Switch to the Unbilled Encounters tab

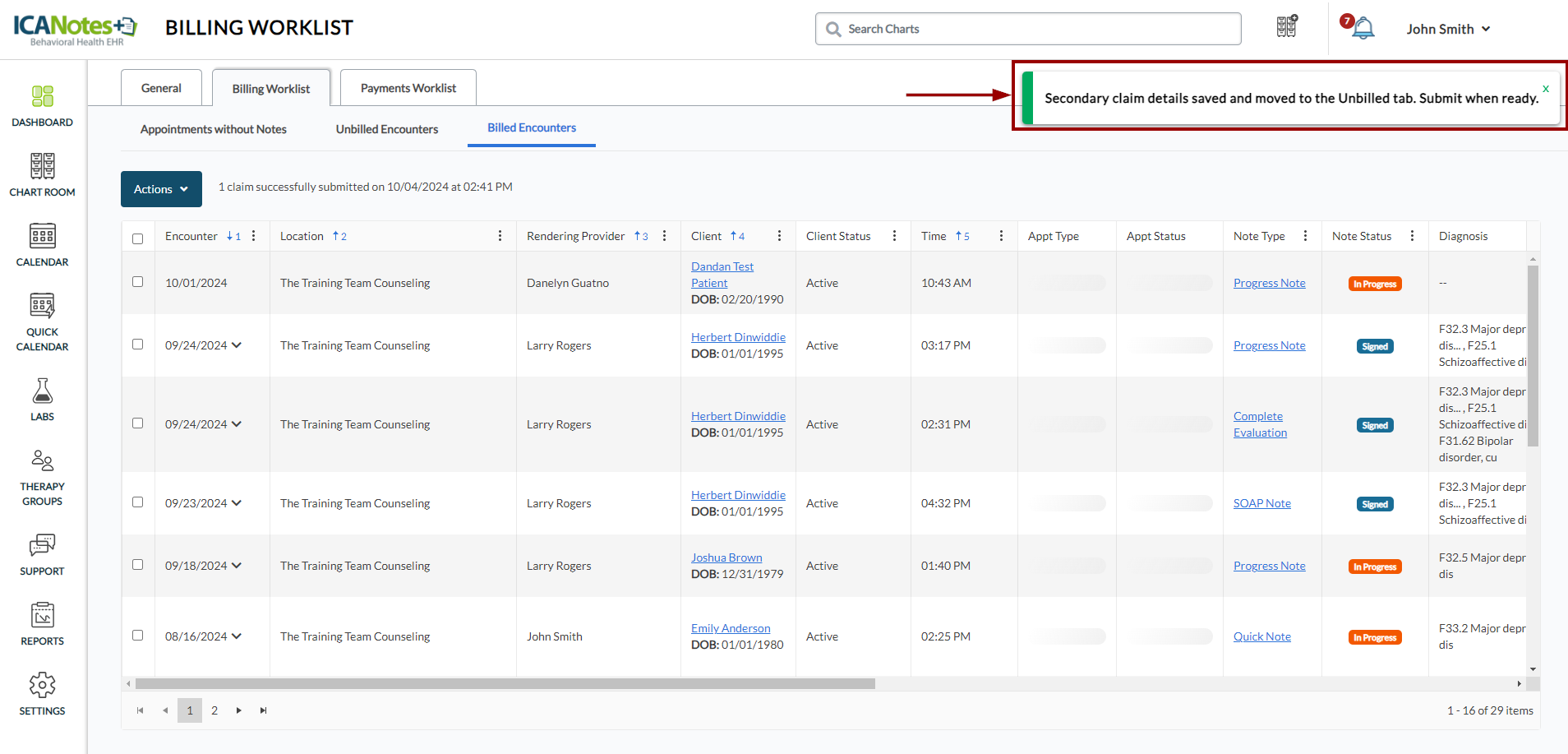(386, 129)
